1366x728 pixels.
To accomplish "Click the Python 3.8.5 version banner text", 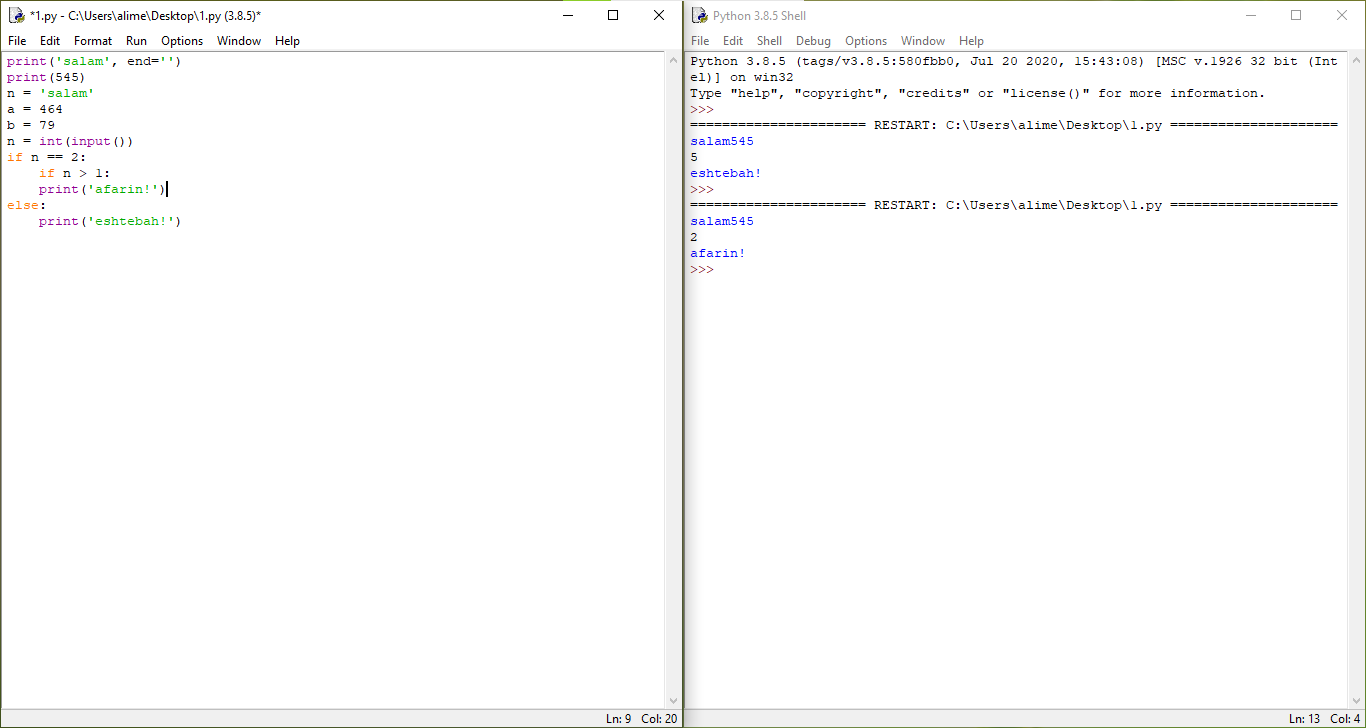I will click(1014, 69).
